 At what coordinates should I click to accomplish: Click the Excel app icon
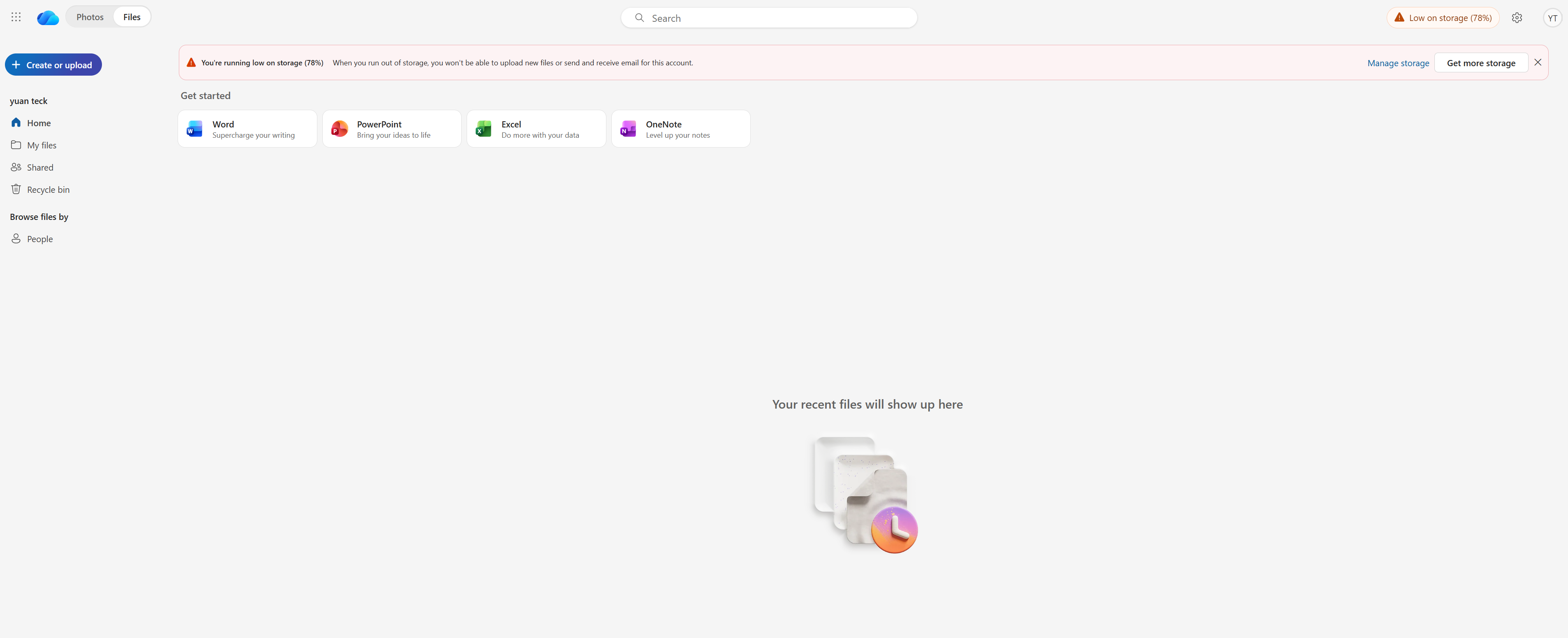click(483, 128)
